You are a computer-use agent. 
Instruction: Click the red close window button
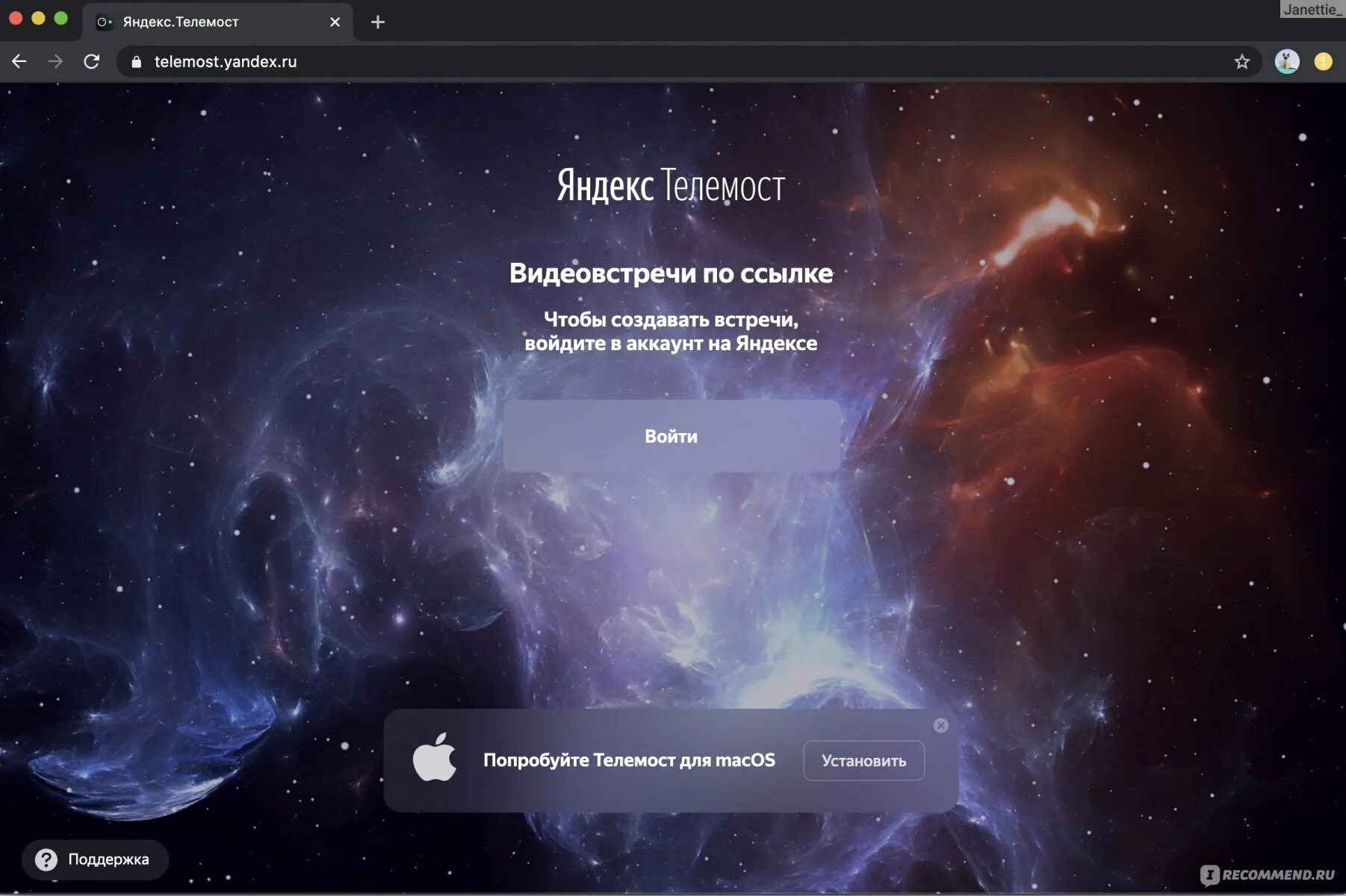(x=16, y=18)
